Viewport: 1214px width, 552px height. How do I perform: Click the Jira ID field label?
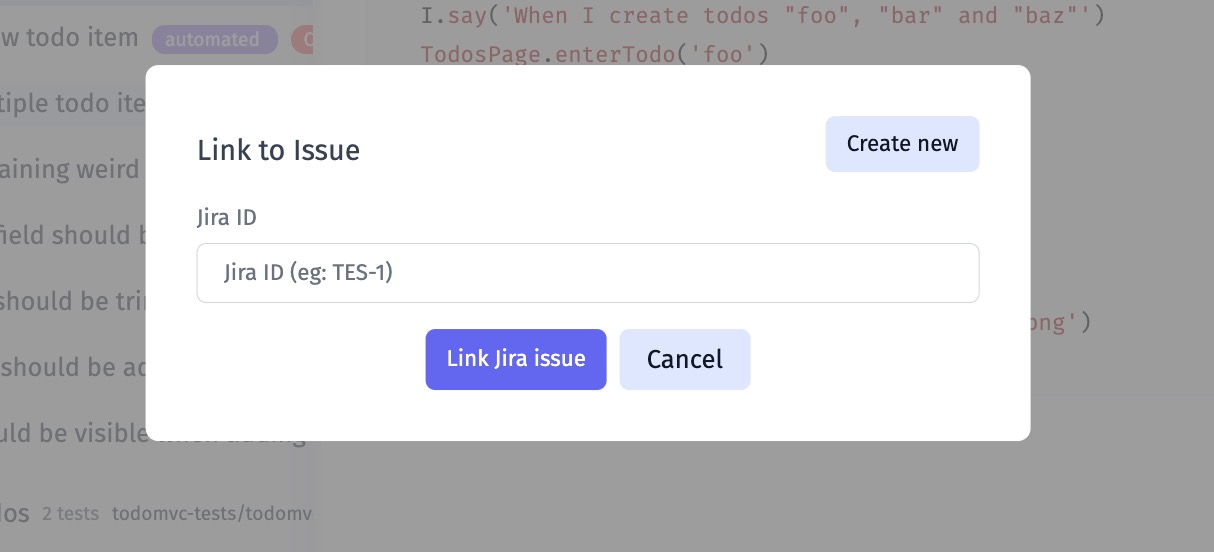(226, 217)
